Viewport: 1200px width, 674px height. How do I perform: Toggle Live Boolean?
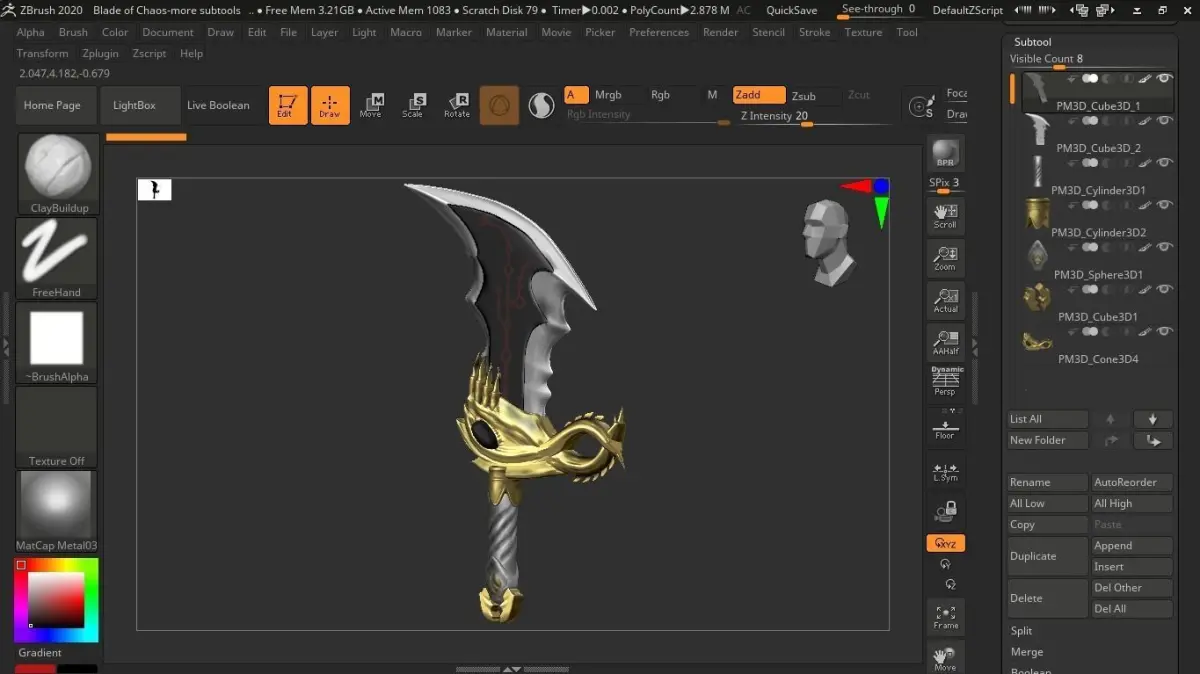(x=218, y=105)
